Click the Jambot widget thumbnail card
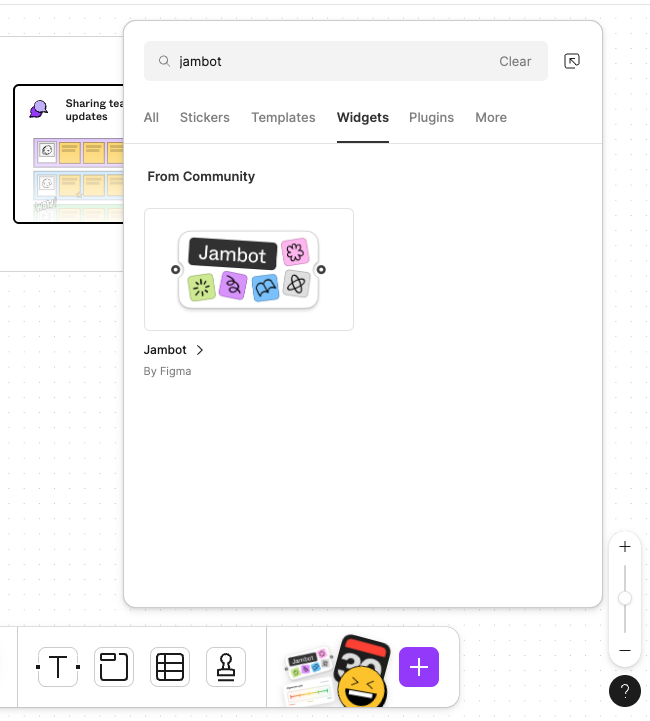This screenshot has height=721, width=650. click(x=249, y=269)
